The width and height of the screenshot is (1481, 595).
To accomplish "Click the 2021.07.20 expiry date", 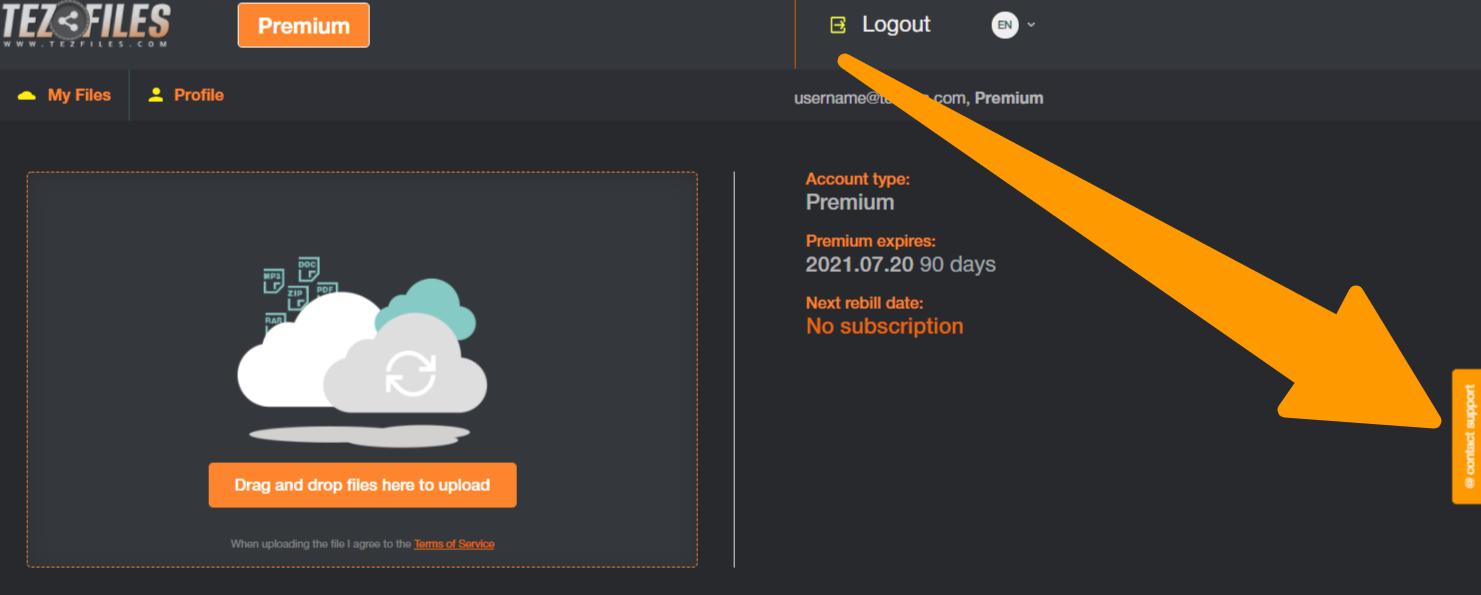I will coord(860,265).
